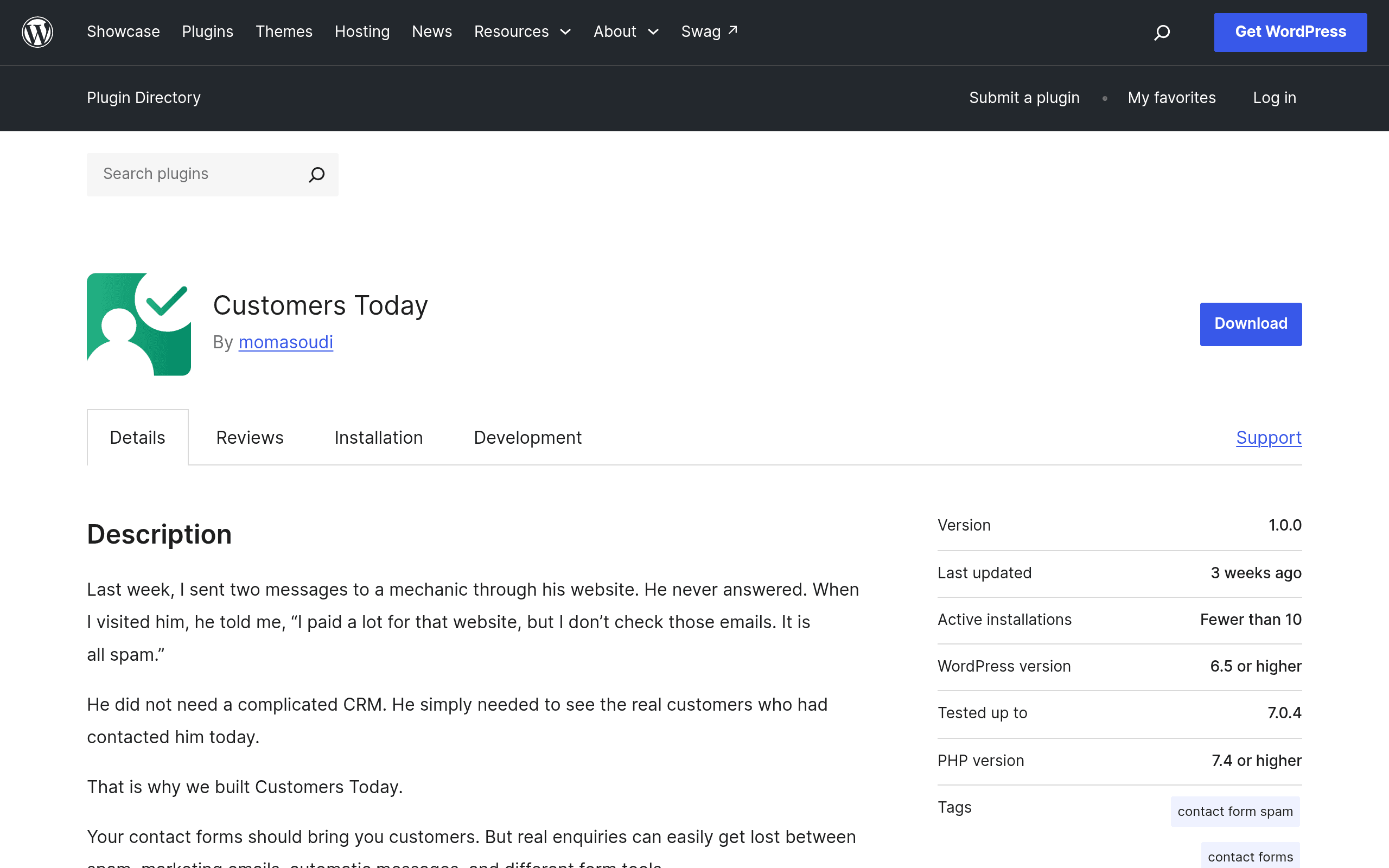This screenshot has height=868, width=1389.
Task: Click the WordPress logo icon
Action: (37, 32)
